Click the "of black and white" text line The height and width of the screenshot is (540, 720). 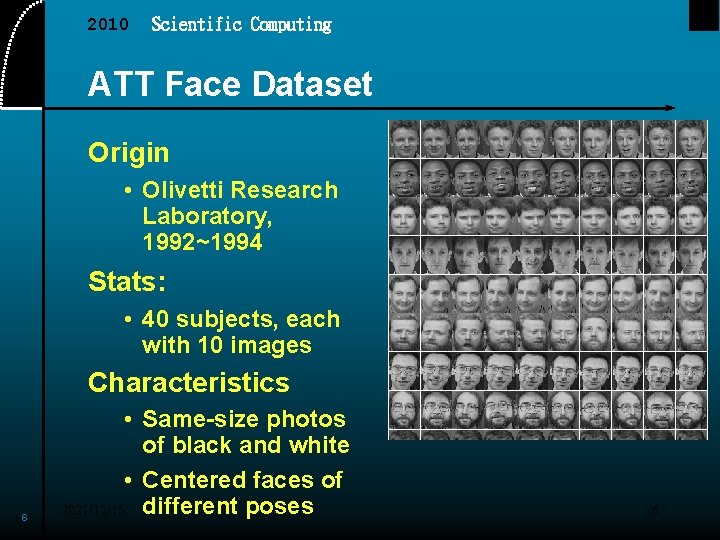coord(246,444)
